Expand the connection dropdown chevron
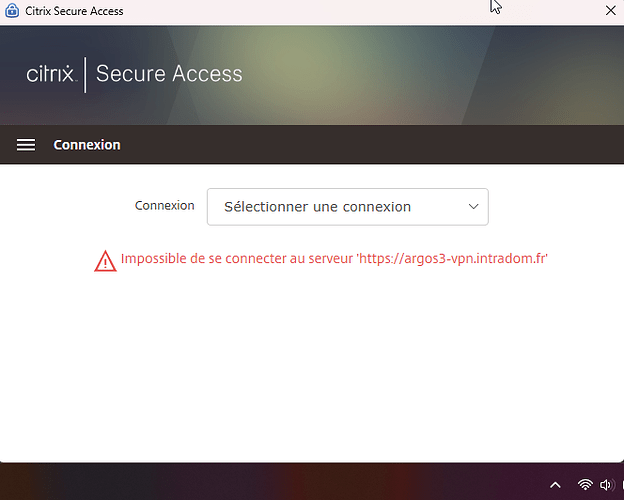This screenshot has width=624, height=500. coord(473,207)
